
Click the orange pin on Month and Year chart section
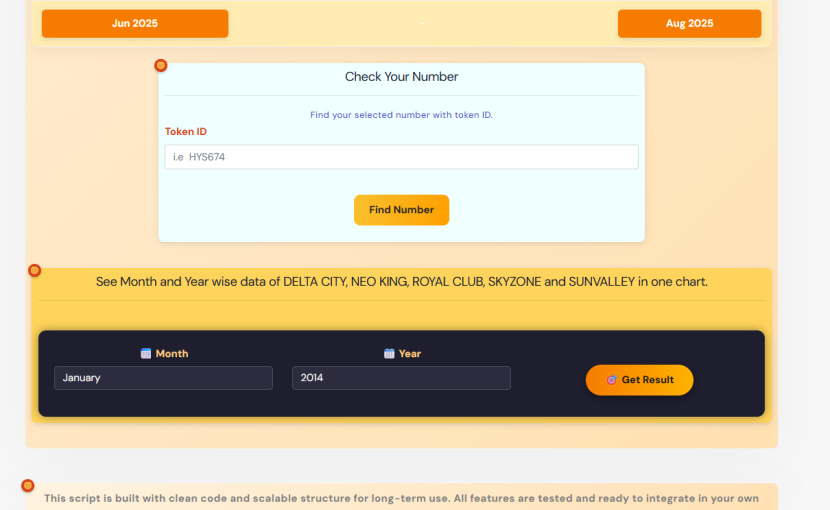[34, 271]
